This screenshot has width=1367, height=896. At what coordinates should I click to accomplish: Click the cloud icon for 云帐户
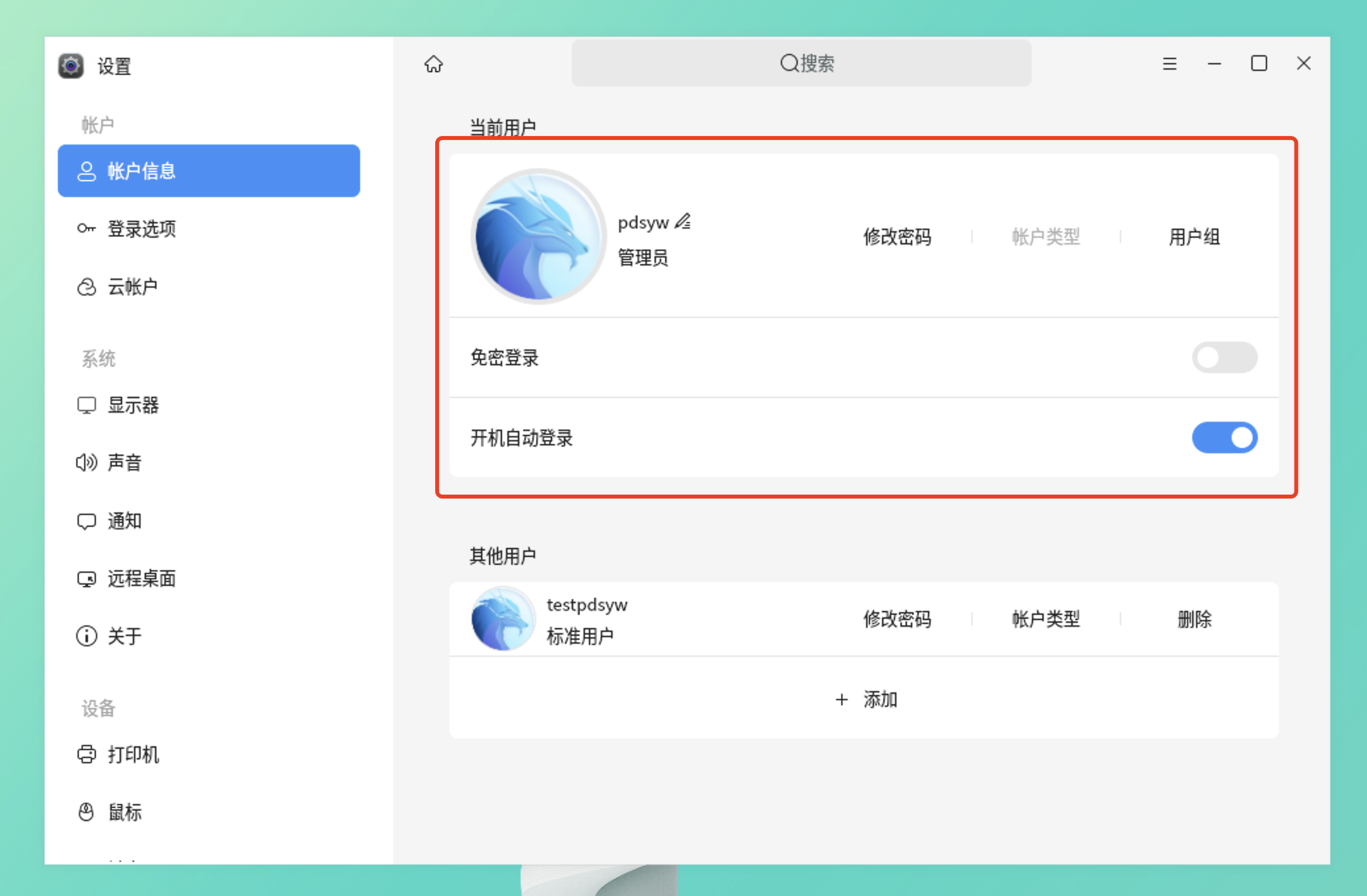pos(86,287)
